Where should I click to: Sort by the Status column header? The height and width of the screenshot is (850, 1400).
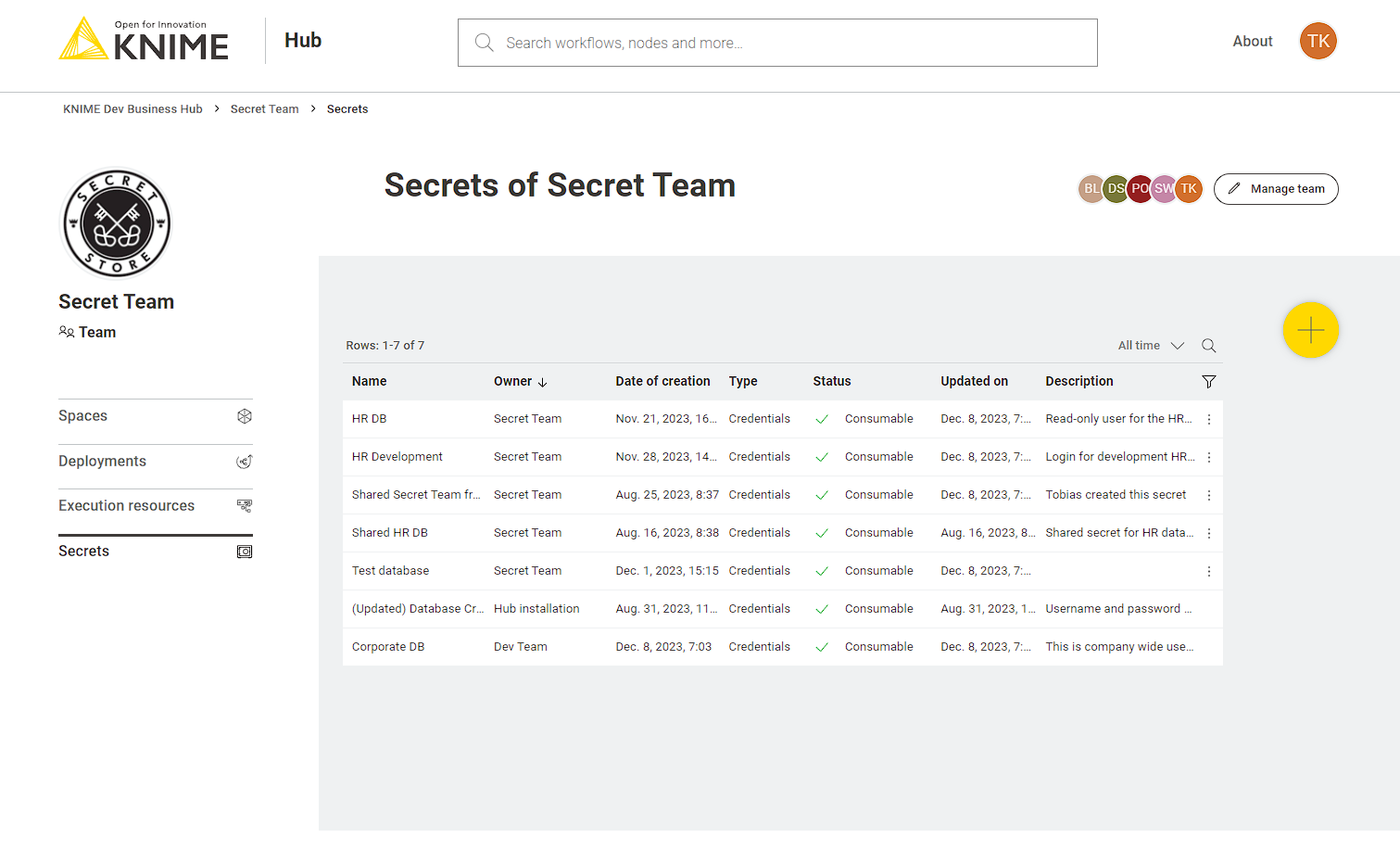[832, 381]
